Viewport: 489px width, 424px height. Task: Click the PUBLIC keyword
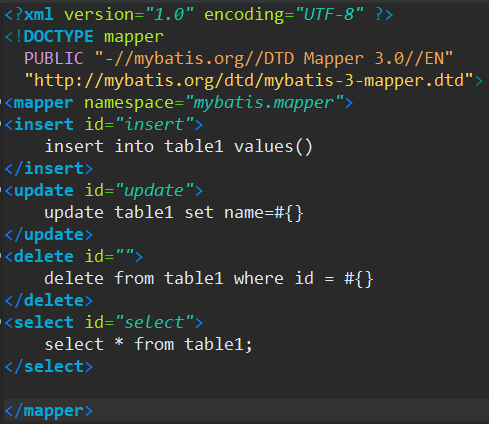[54, 58]
